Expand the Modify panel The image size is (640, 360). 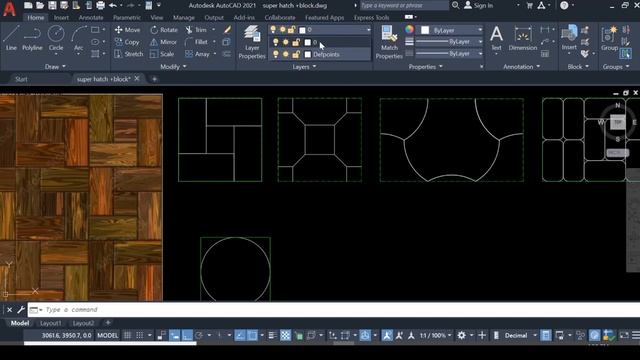click(x=173, y=67)
